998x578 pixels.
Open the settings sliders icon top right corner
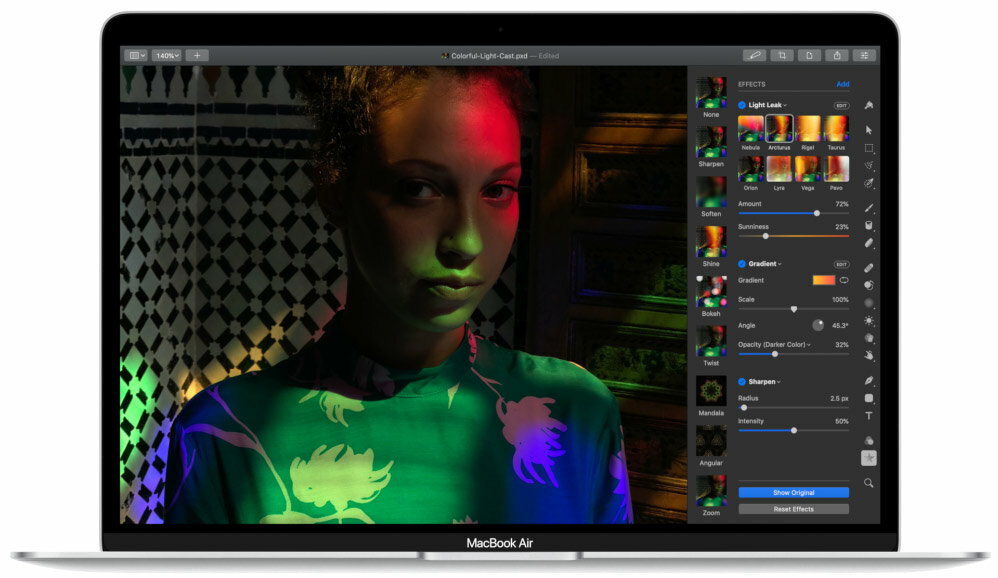[866, 55]
